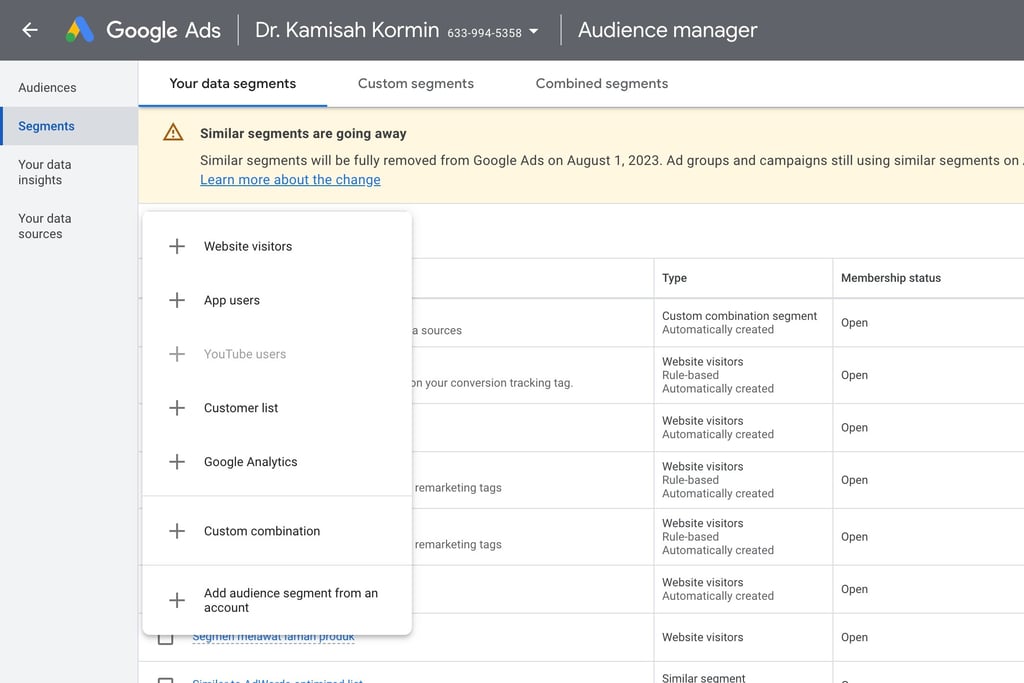Viewport: 1024px width, 683px height.
Task: Open Combined segments tab
Action: click(602, 83)
